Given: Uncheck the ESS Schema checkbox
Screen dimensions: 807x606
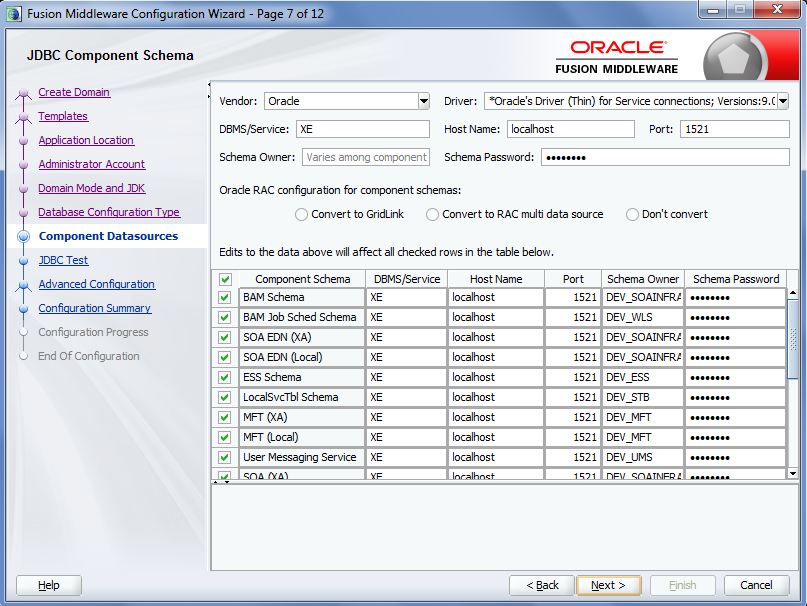Looking at the screenshot, I should pyautogui.click(x=224, y=377).
